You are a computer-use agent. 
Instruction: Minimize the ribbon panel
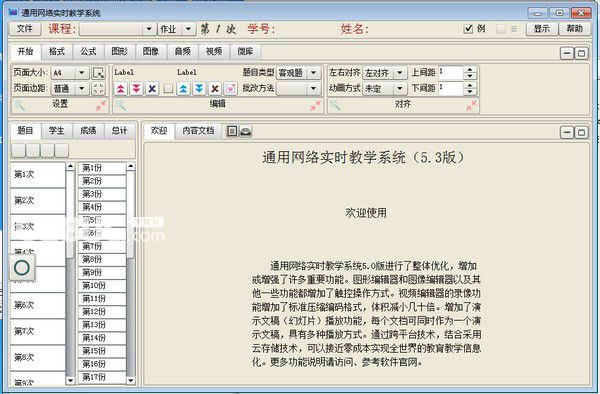tap(567, 53)
